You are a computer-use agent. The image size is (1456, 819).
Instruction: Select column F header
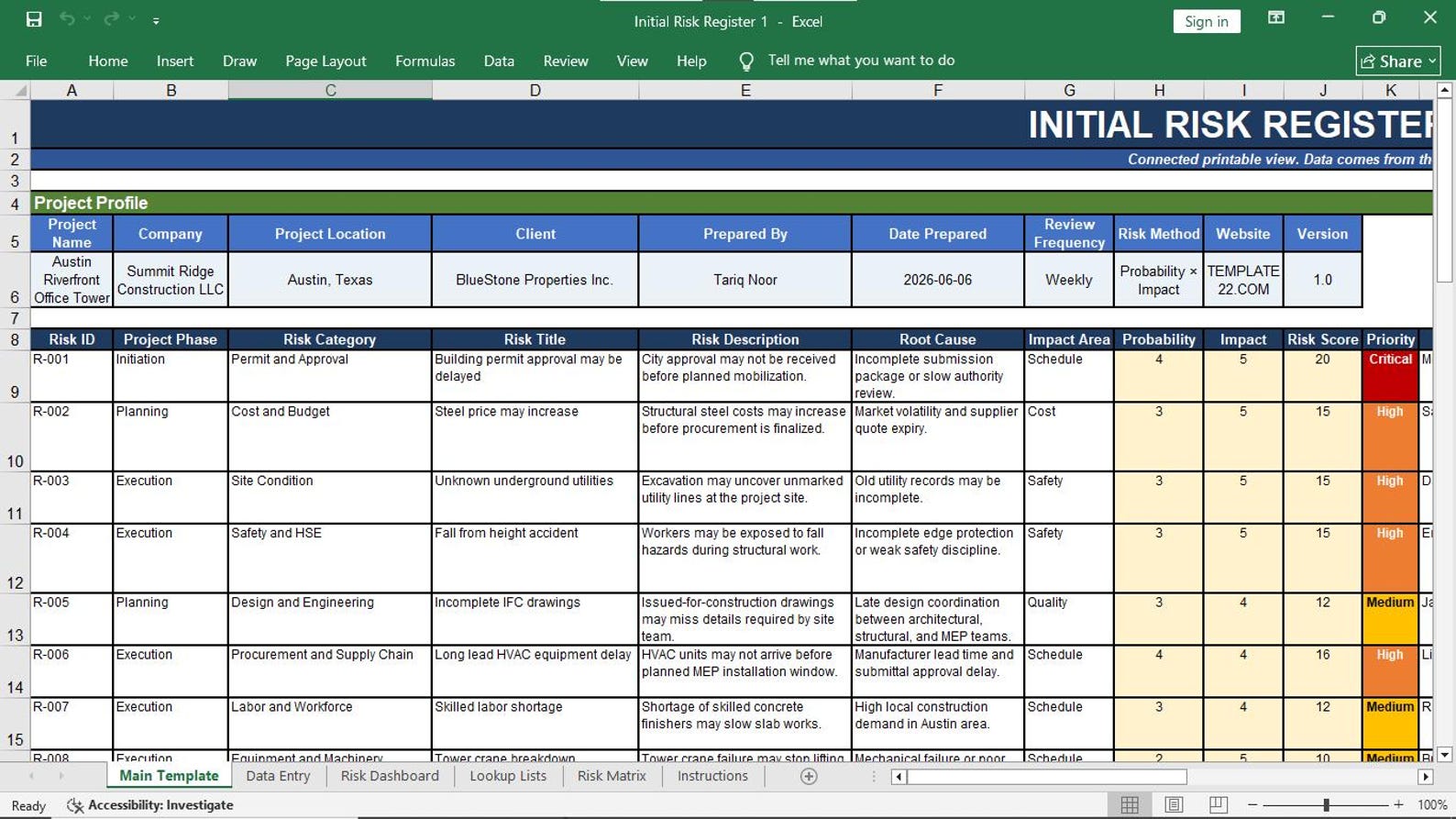(937, 90)
